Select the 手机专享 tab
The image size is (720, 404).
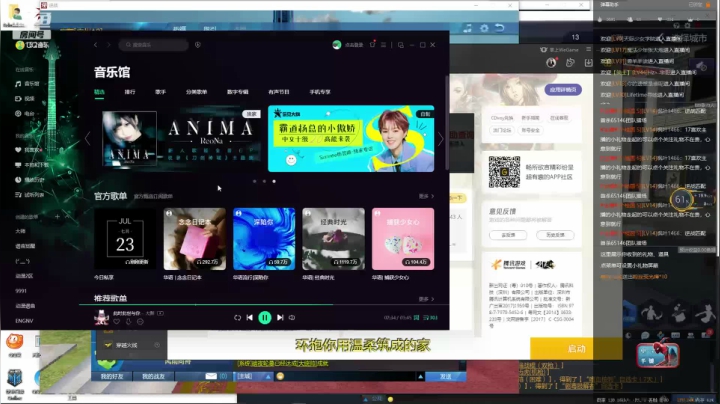pyautogui.click(x=320, y=92)
